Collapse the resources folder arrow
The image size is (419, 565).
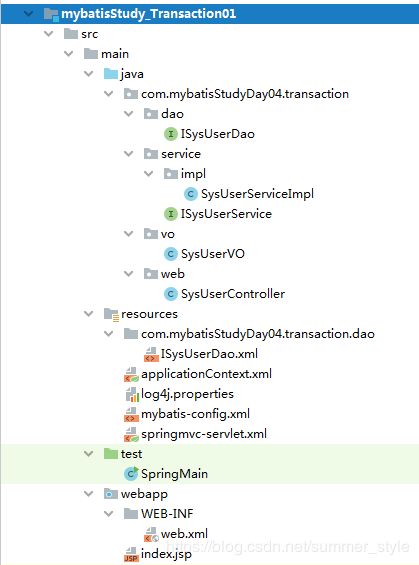click(x=89, y=314)
